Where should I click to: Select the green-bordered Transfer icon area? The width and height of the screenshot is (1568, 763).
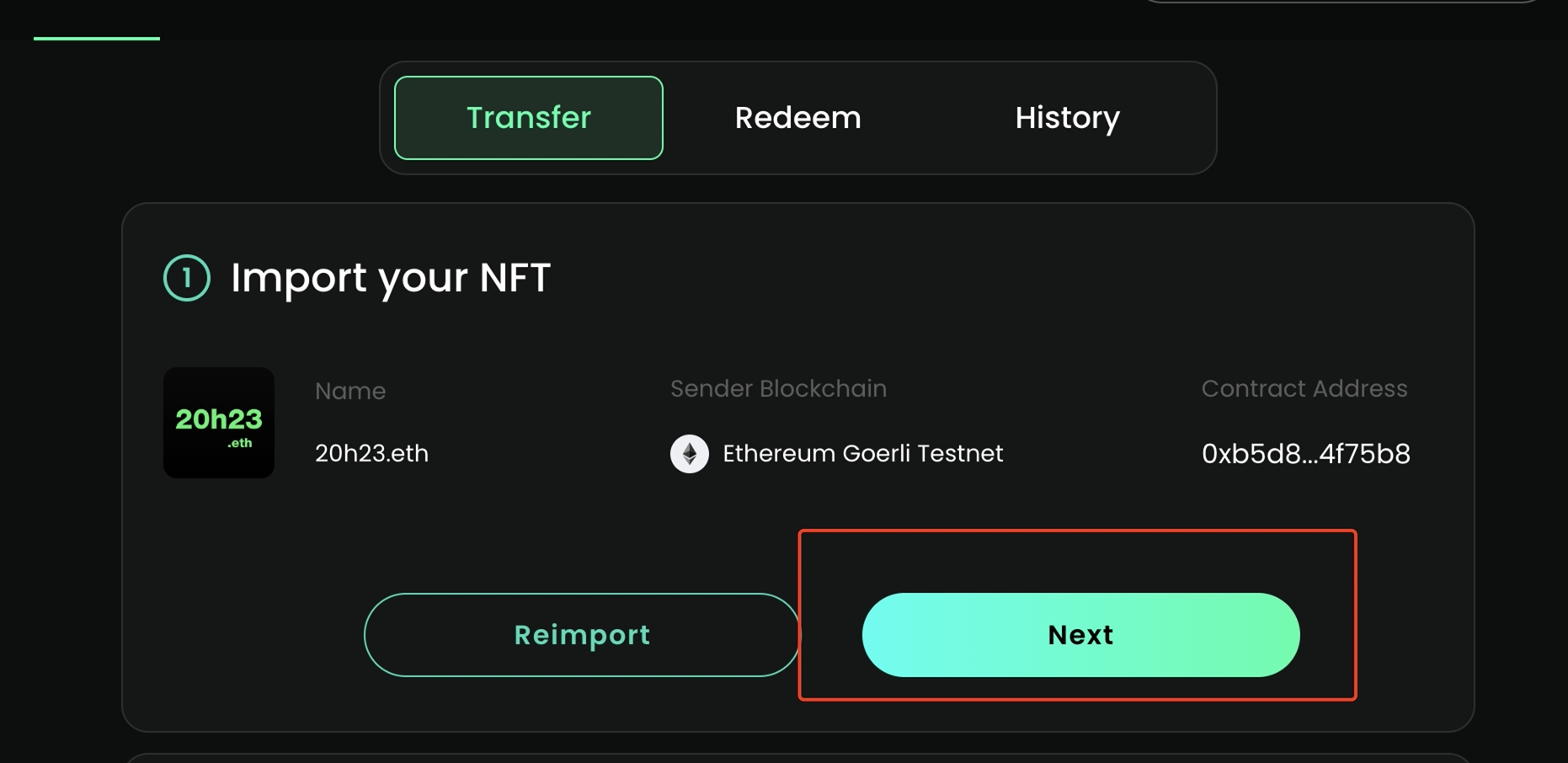[x=528, y=118]
